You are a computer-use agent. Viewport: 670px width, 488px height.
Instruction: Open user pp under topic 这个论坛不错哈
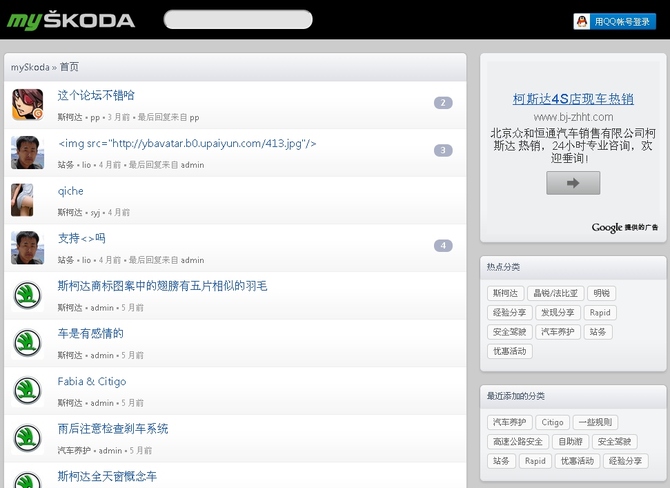tap(95, 118)
